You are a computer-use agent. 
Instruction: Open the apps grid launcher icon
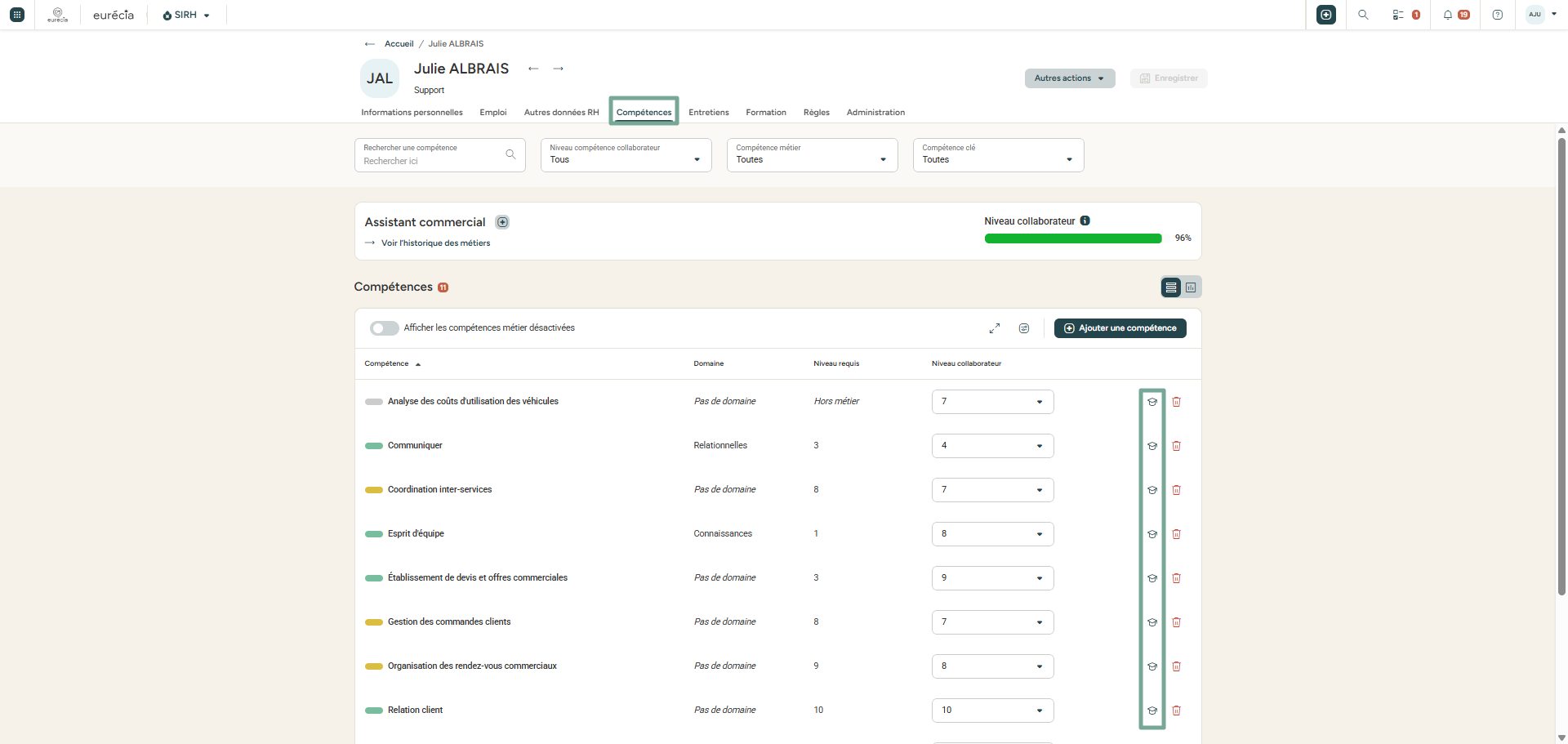coord(17,15)
